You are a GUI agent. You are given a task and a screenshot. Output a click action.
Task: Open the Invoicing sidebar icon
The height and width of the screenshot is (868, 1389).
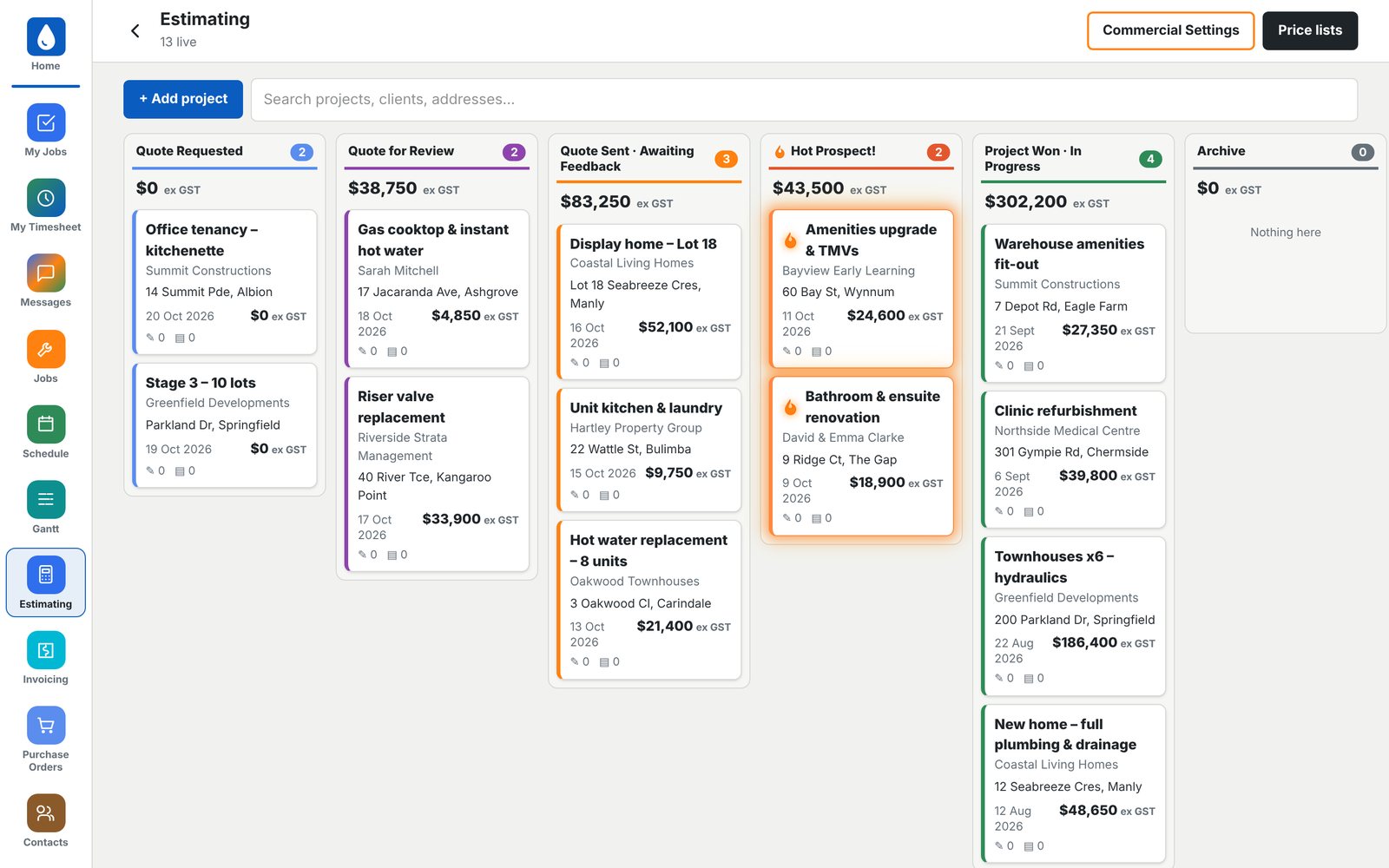point(46,650)
